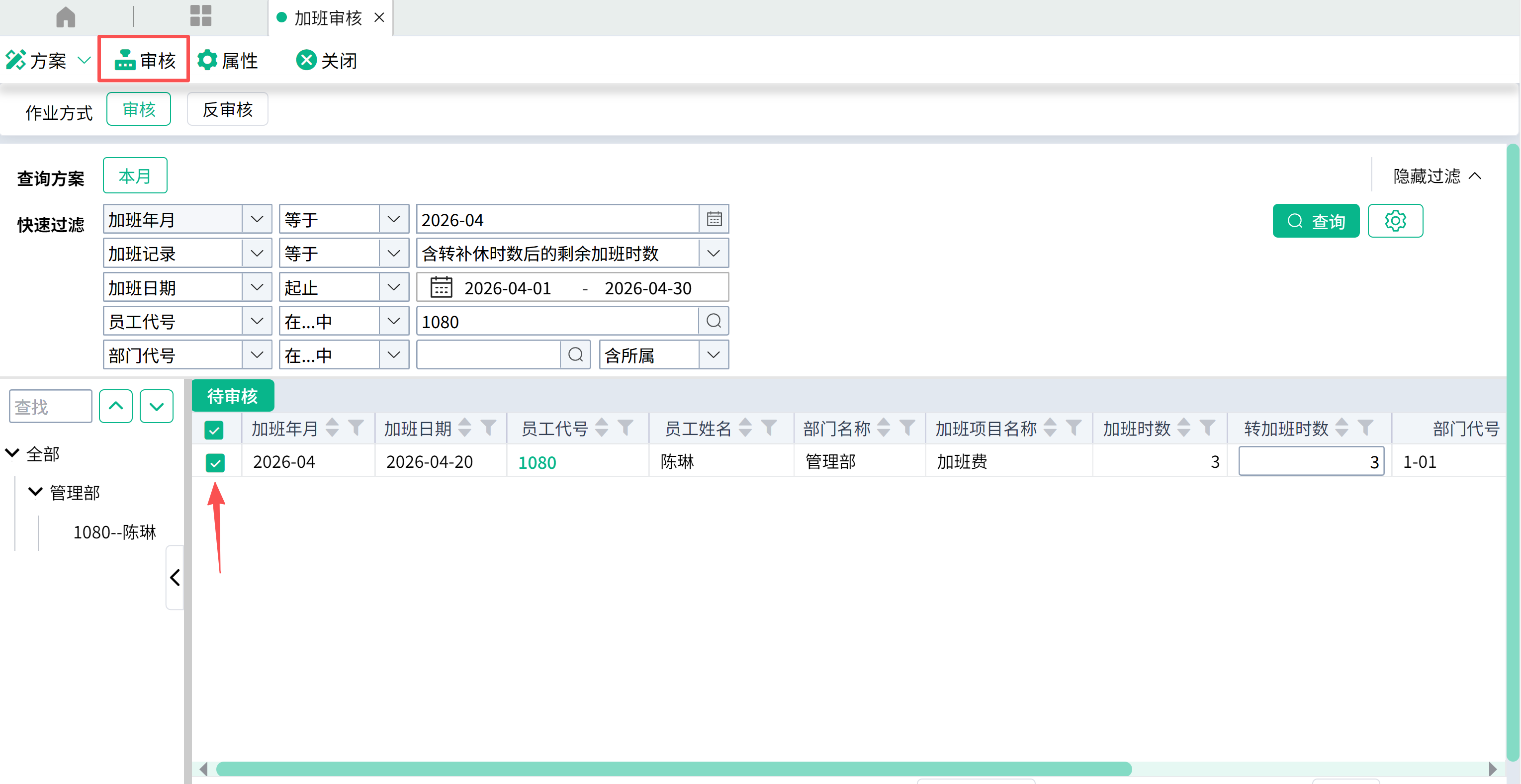Click filter icon on 员工姓名 column

coord(769,428)
